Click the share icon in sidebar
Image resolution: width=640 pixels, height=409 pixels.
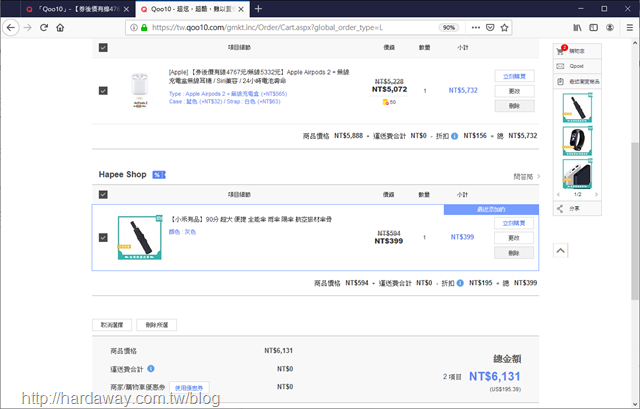(x=560, y=209)
